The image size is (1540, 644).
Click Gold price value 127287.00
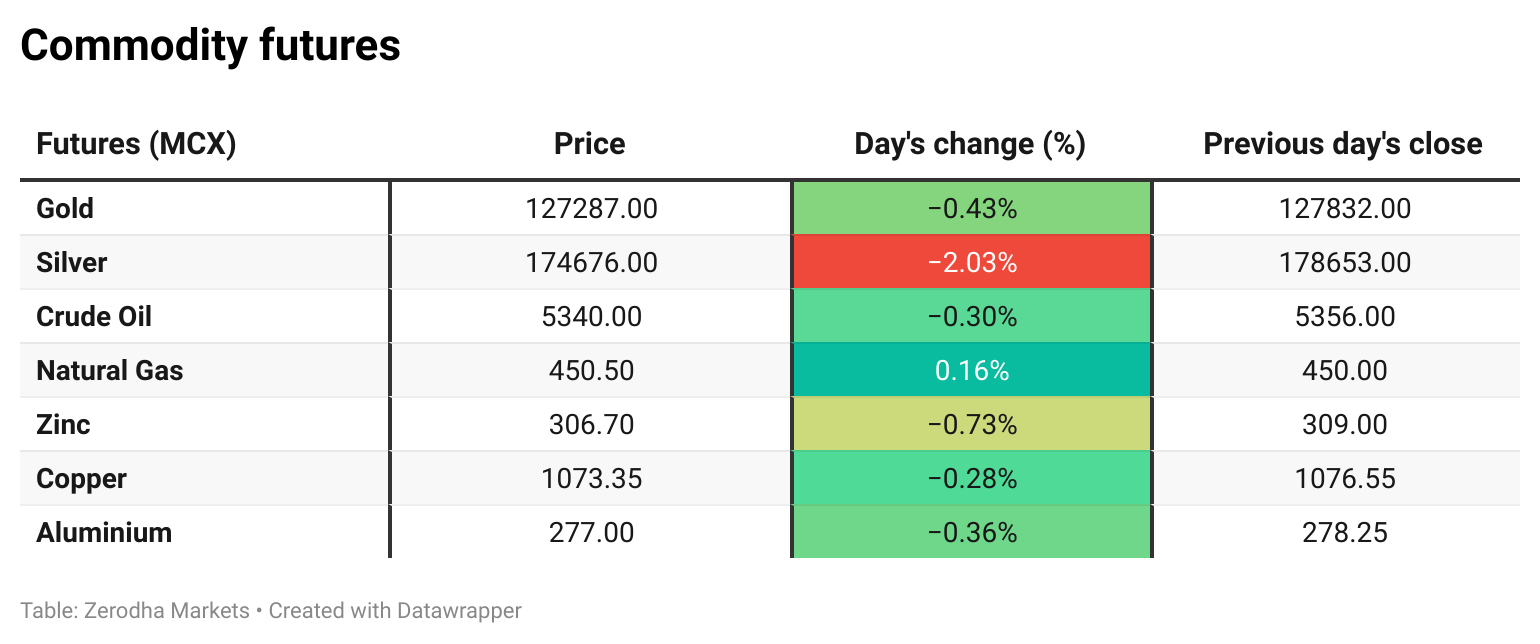point(591,209)
